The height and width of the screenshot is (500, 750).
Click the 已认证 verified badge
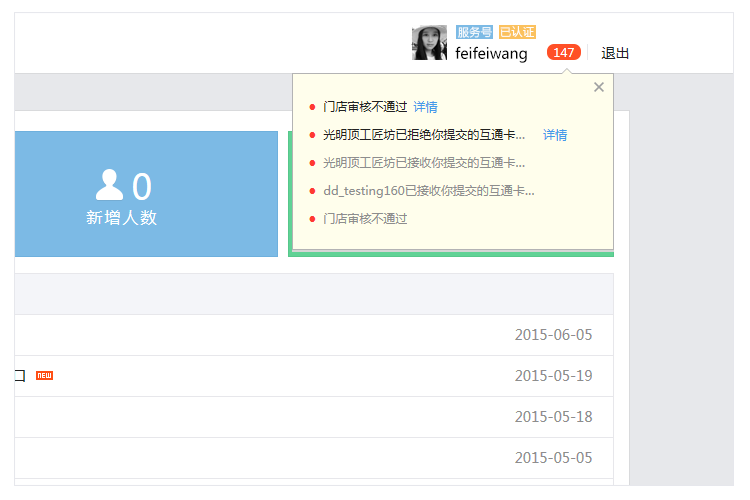(517, 32)
